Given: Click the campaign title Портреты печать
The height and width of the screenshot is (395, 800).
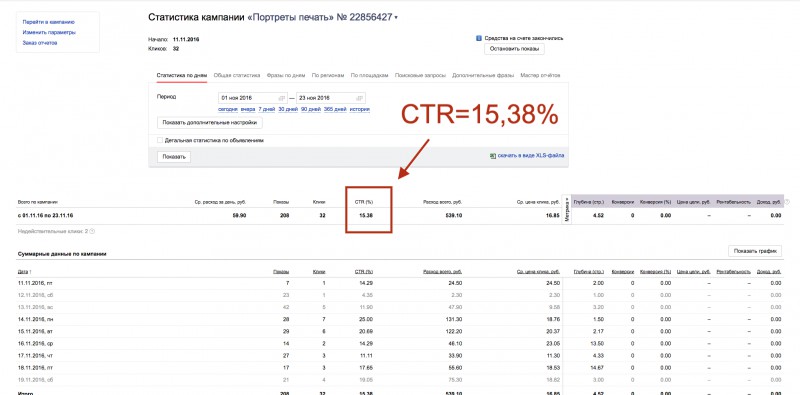Looking at the screenshot, I should pos(290,17).
